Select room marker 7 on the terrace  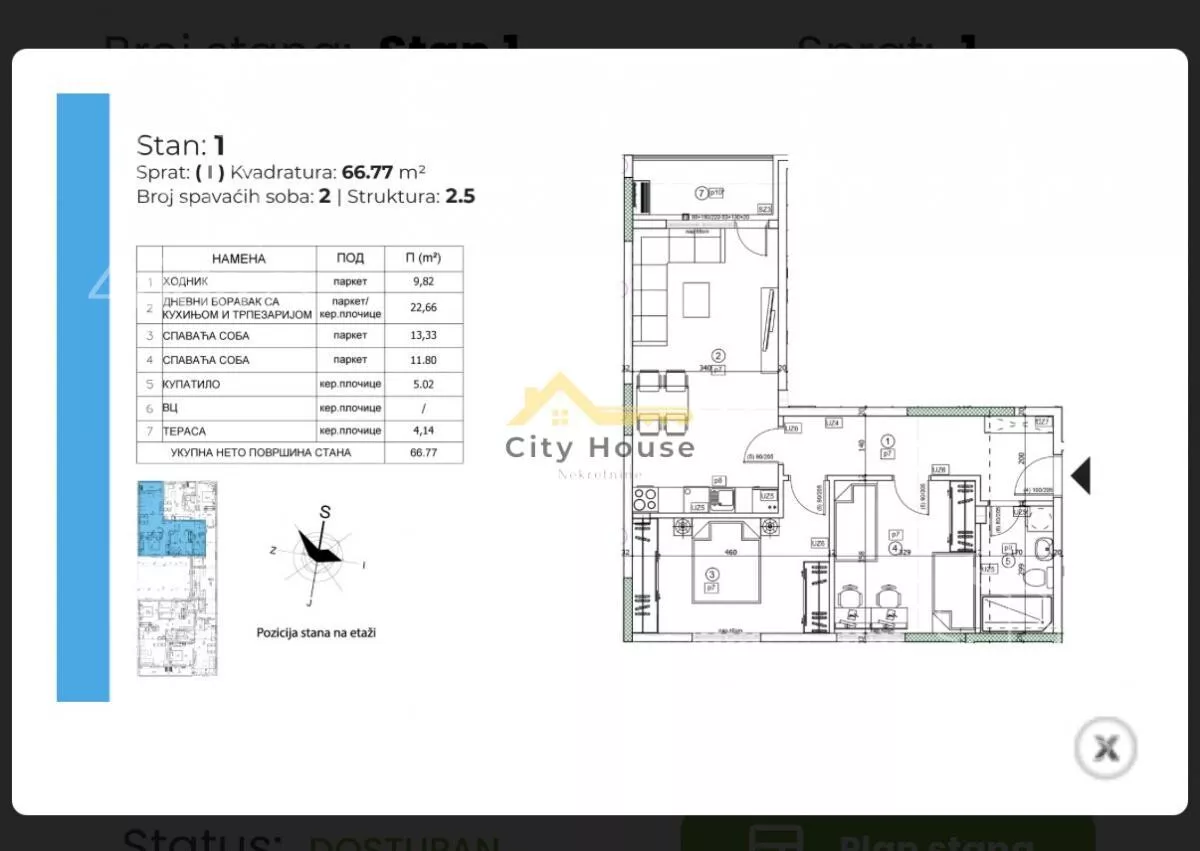click(x=701, y=193)
